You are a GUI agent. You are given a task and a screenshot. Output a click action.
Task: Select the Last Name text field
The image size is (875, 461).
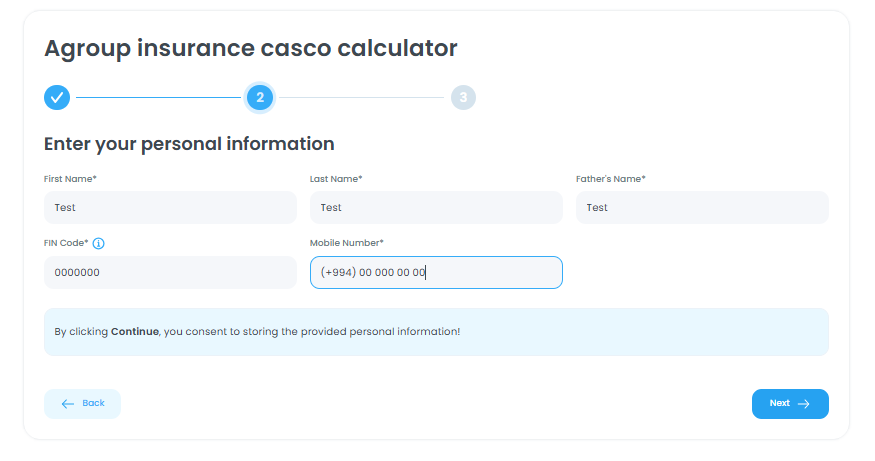(436, 208)
